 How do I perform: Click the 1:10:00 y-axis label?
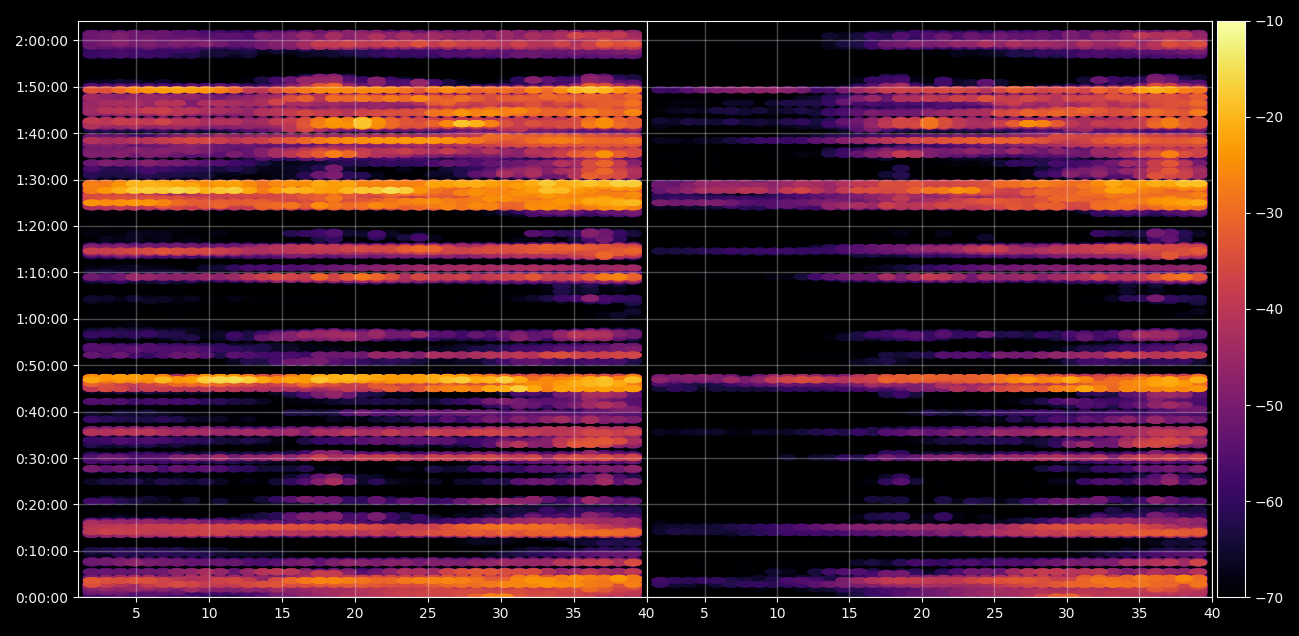42,273
